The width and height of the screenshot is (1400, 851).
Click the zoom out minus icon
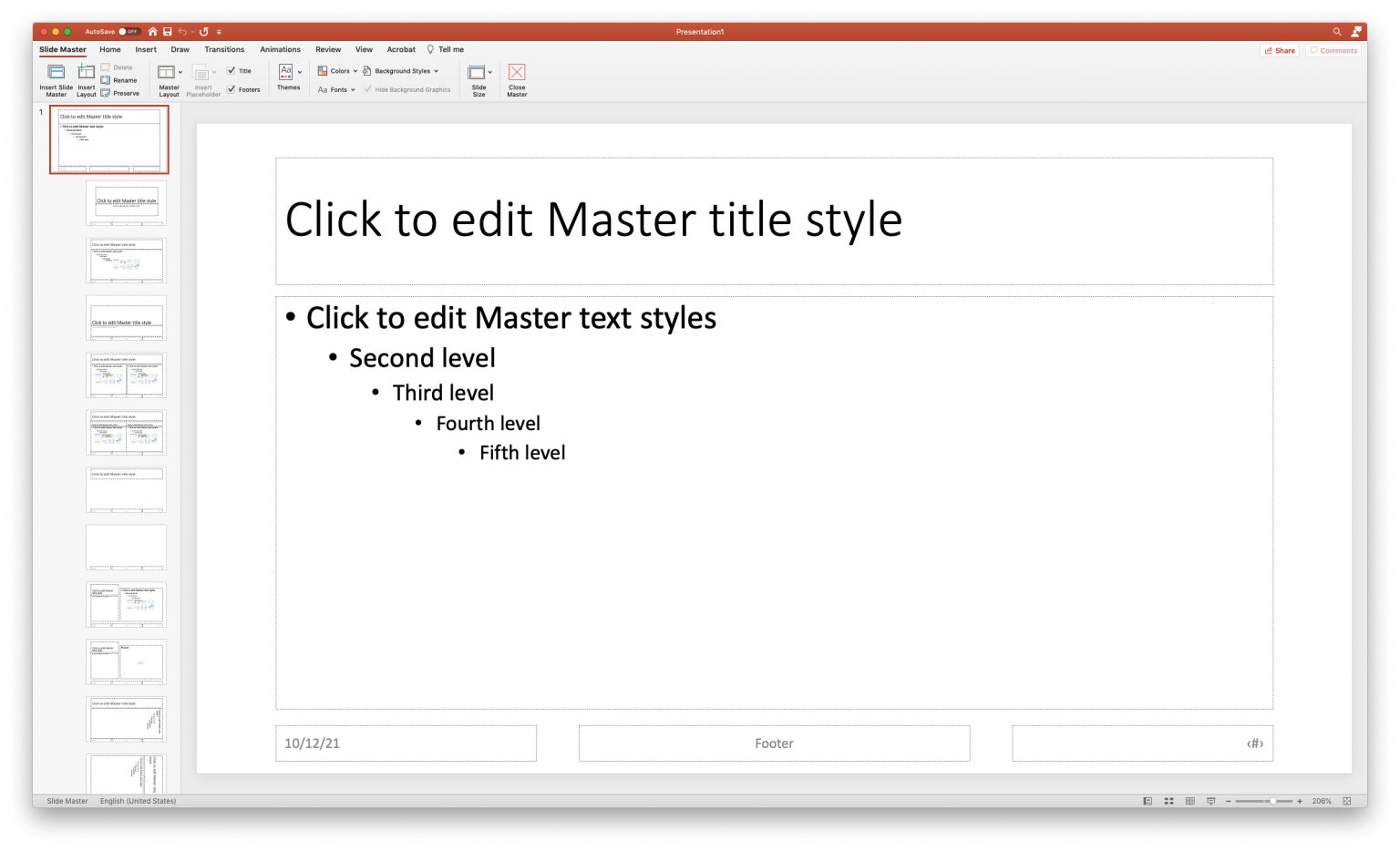point(1228,801)
